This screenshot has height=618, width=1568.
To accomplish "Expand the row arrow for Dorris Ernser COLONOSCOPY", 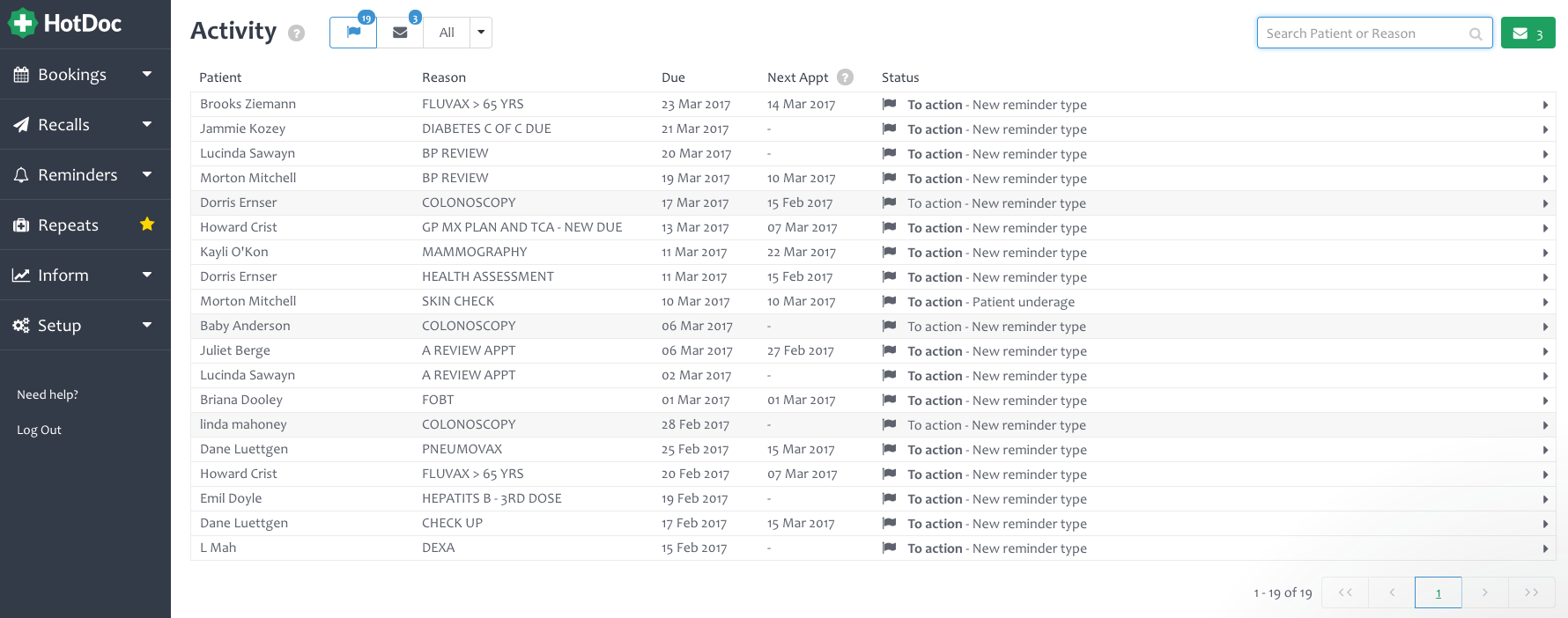I will click(1545, 203).
